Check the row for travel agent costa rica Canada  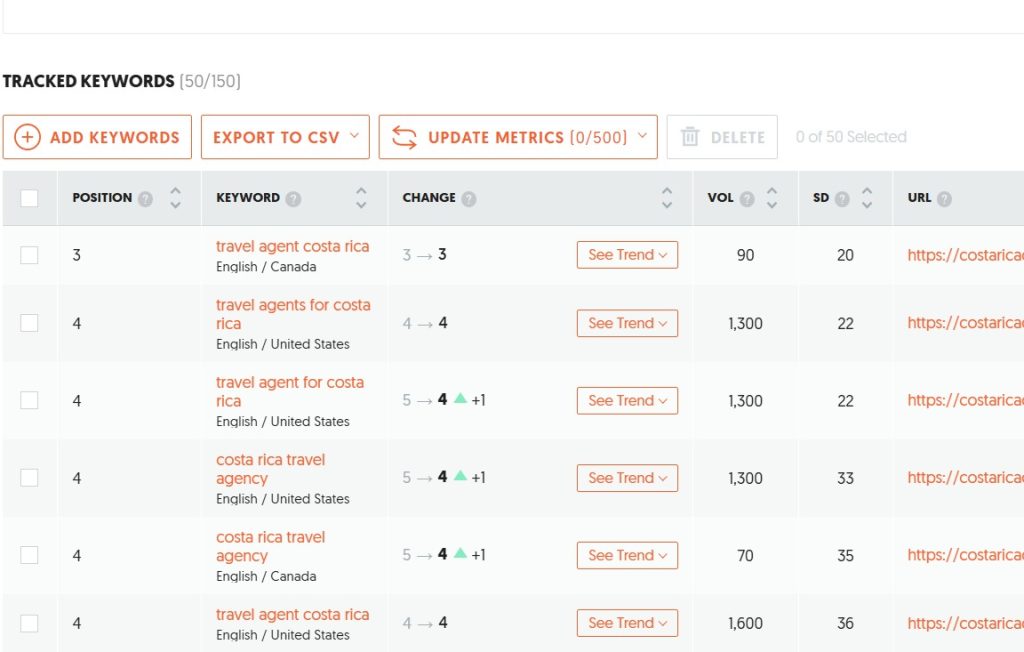click(x=29, y=255)
